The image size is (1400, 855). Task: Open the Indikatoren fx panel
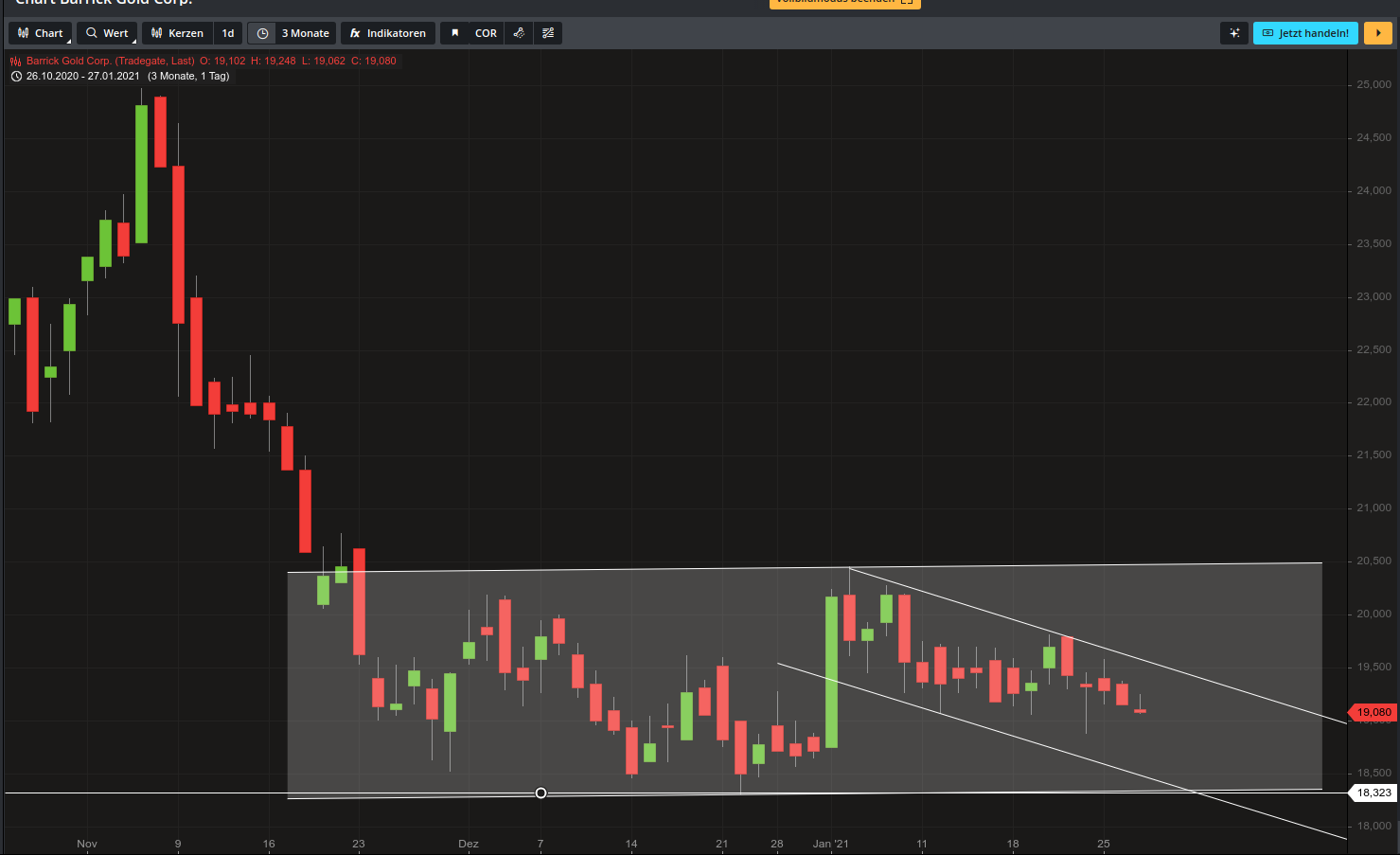point(388,32)
